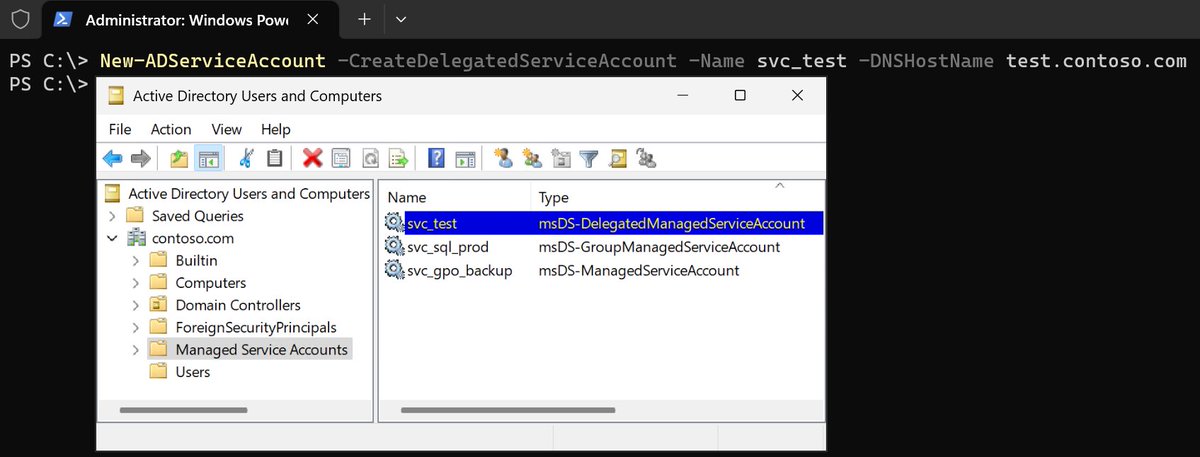The height and width of the screenshot is (457, 1200).
Task: Open the File menu
Action: pos(120,129)
